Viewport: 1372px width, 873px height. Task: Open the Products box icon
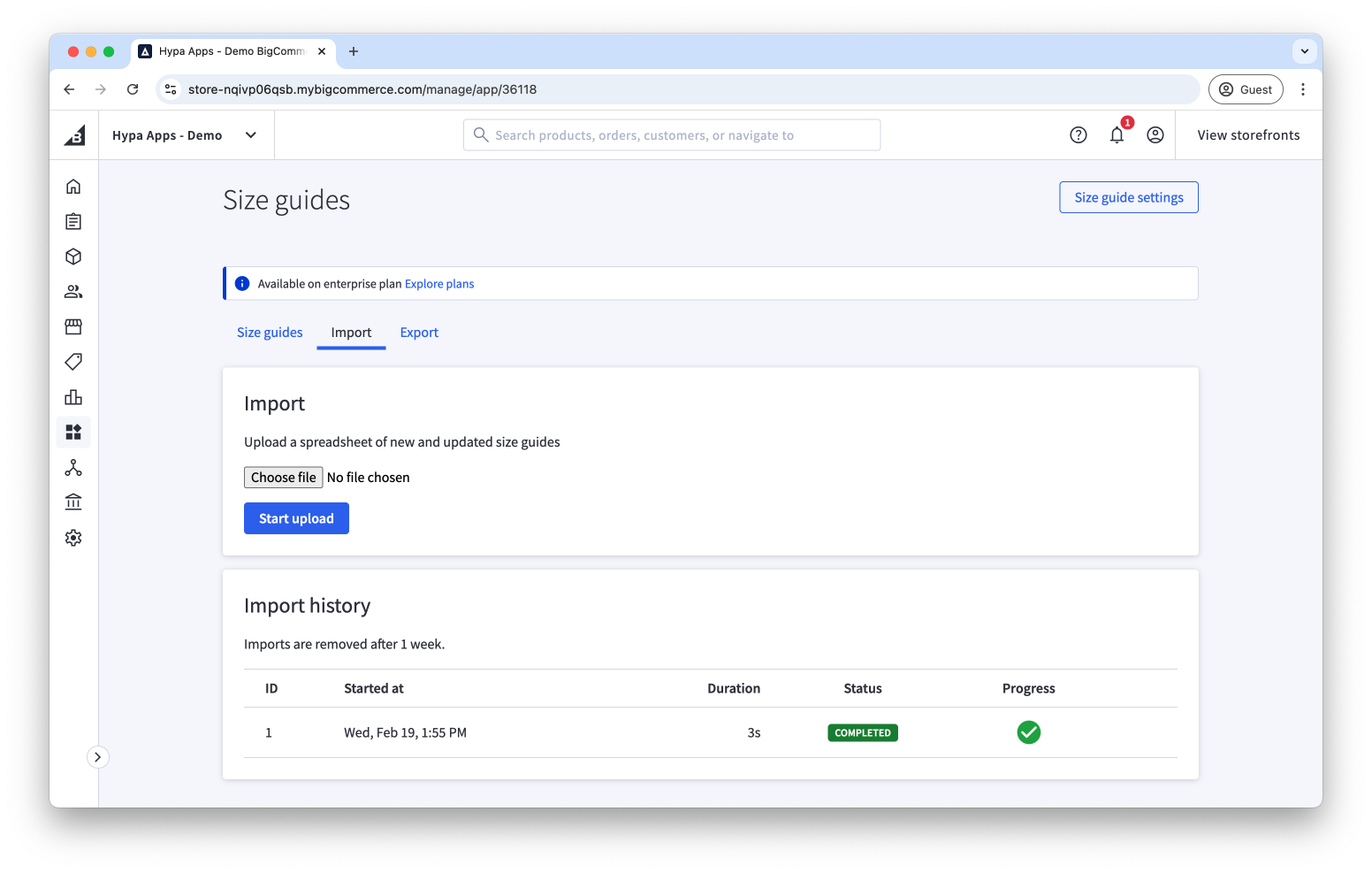click(x=73, y=257)
